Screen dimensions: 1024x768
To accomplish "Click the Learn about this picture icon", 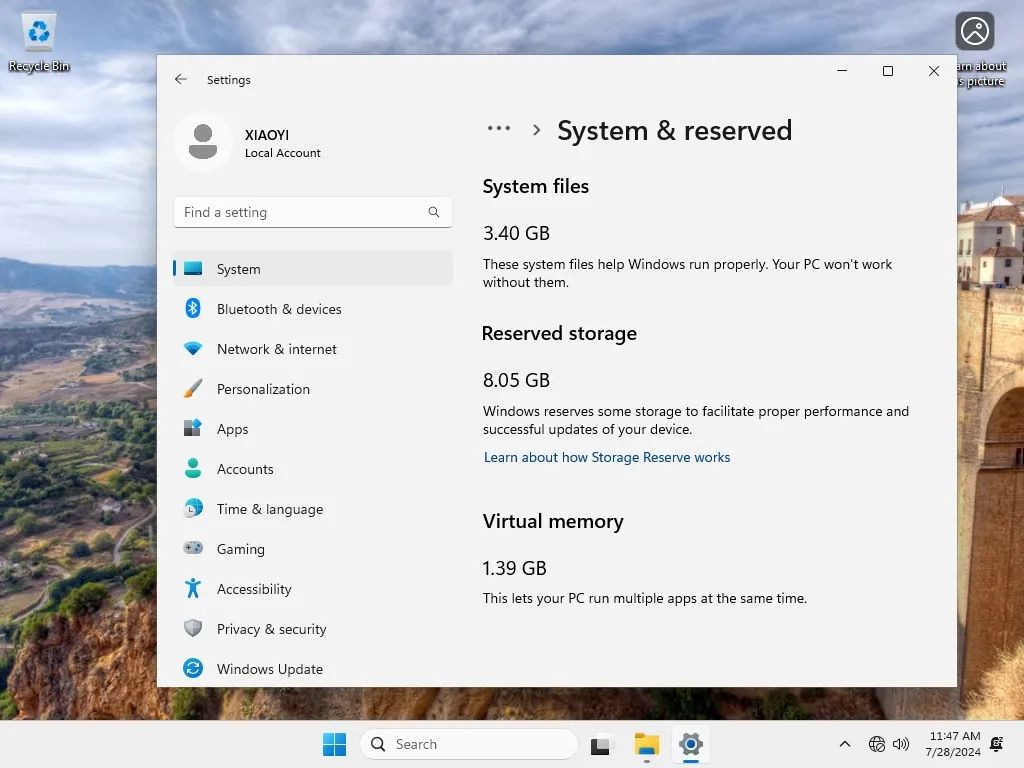I will (x=974, y=31).
